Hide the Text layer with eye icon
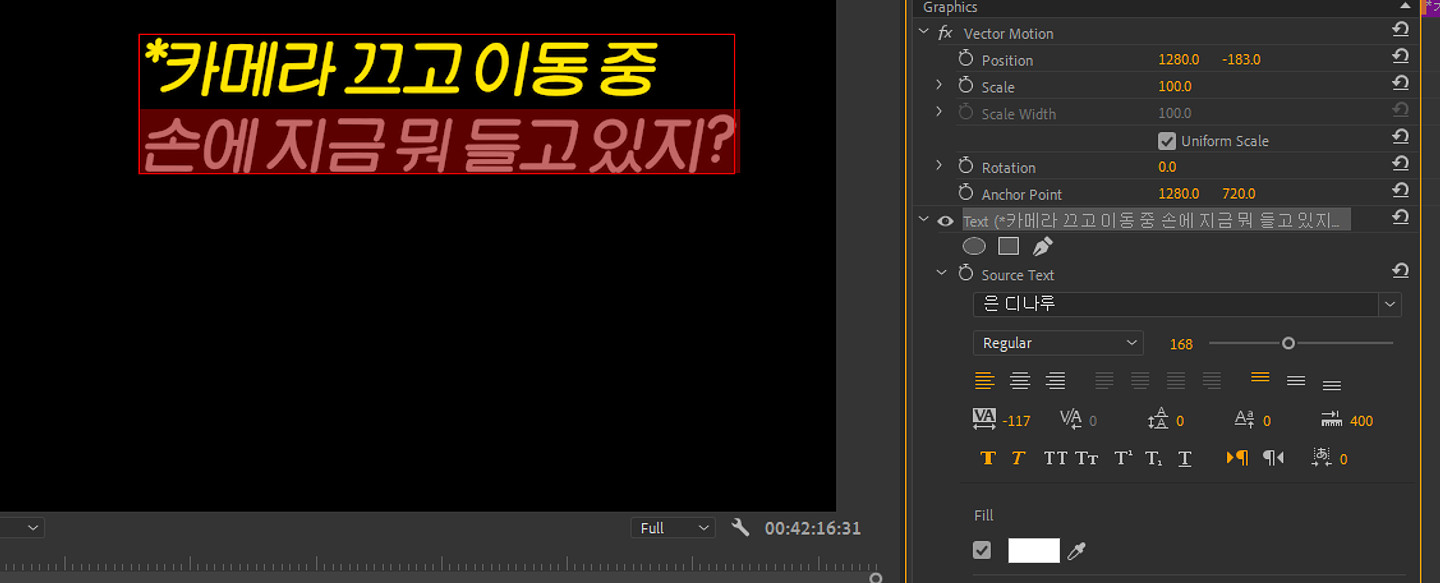The height and width of the screenshot is (583, 1440). point(945,221)
